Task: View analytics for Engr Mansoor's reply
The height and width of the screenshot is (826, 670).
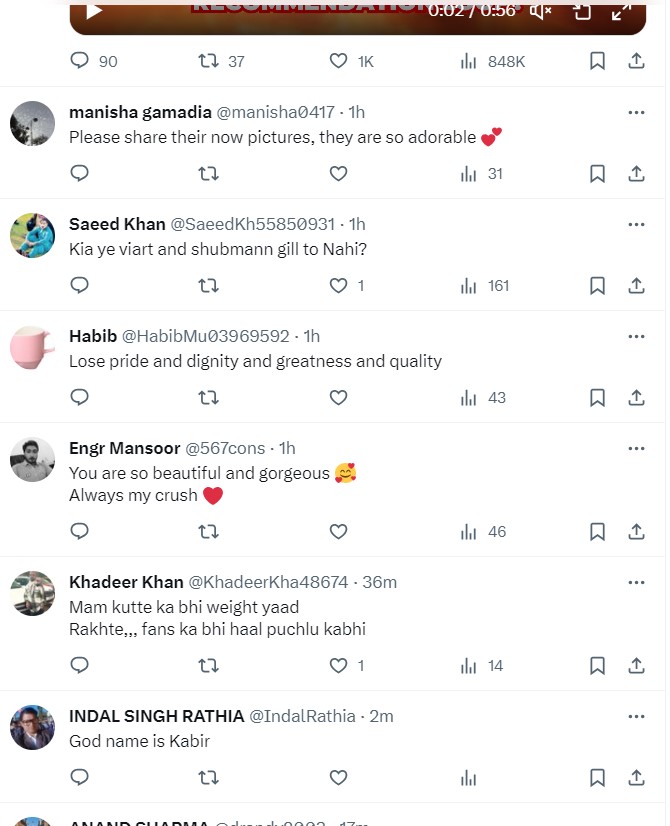Action: (x=468, y=531)
